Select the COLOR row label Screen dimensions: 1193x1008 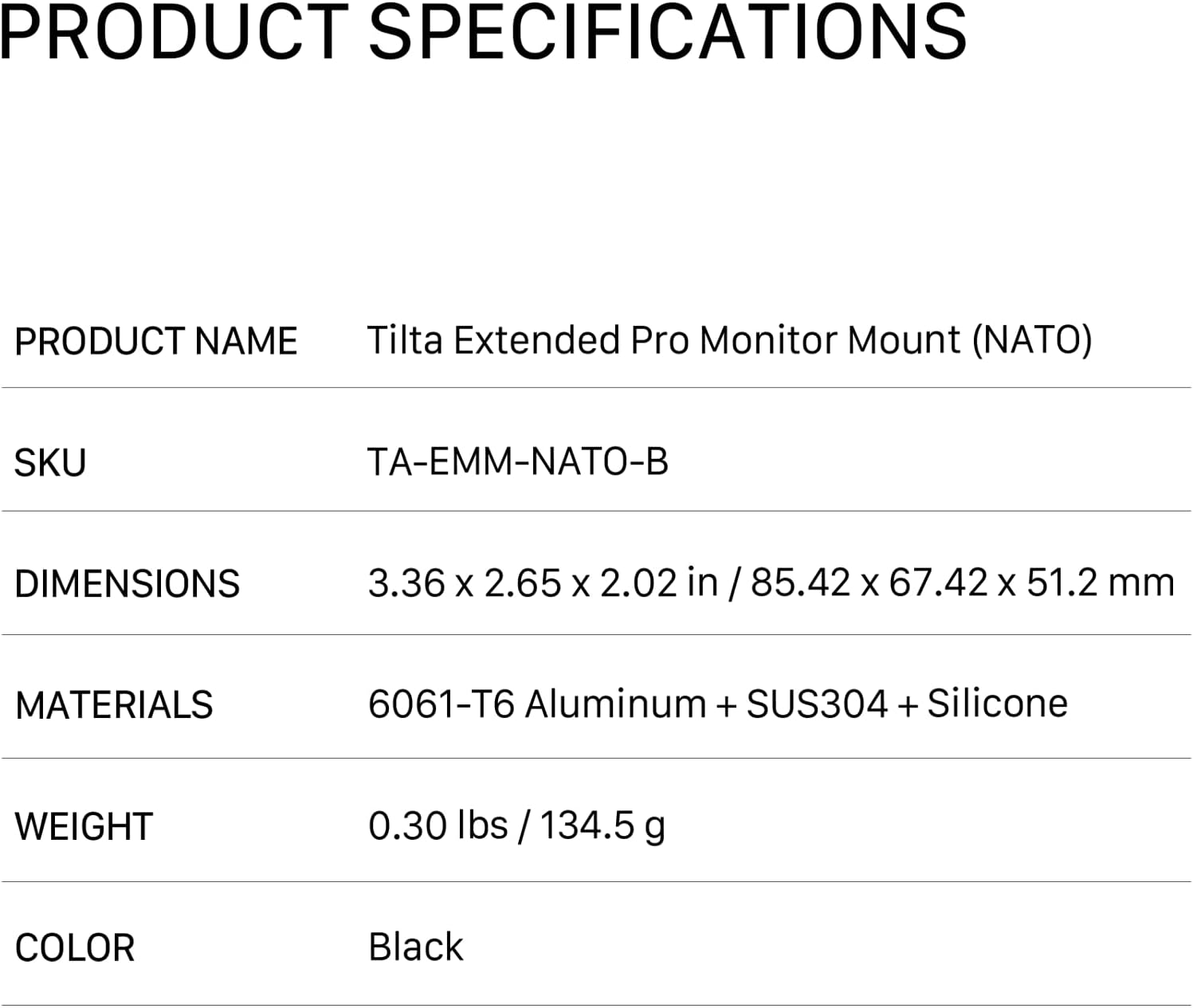(75, 949)
